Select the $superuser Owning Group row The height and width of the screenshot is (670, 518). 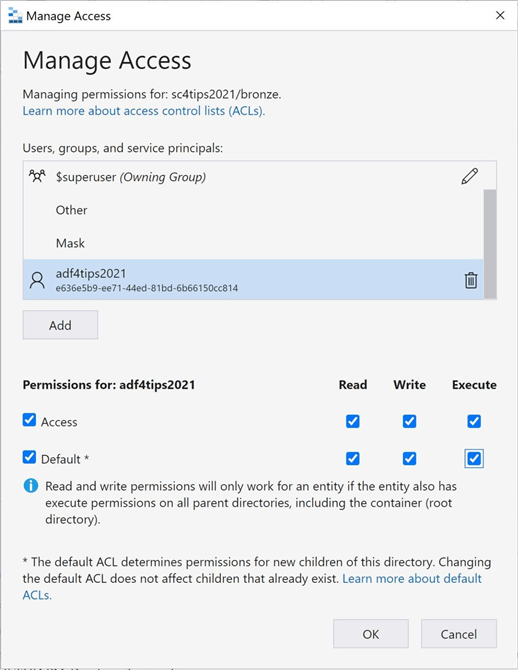(253, 177)
